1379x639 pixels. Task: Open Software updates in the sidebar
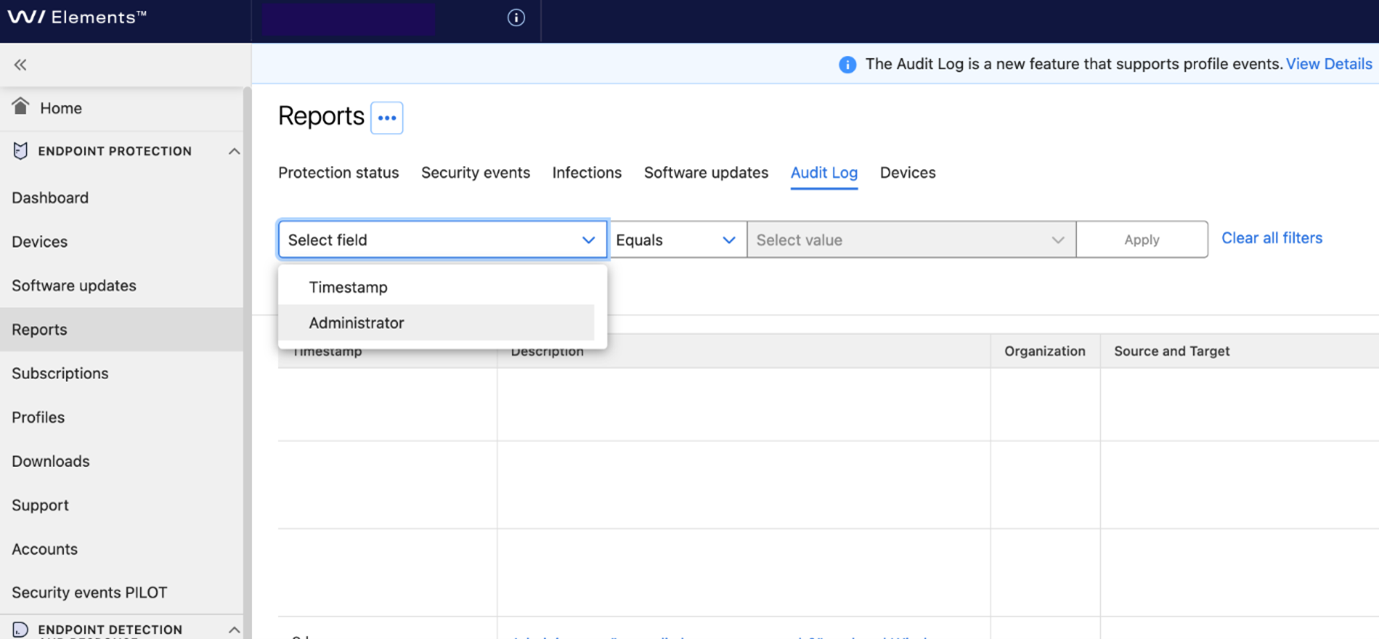tap(122, 286)
